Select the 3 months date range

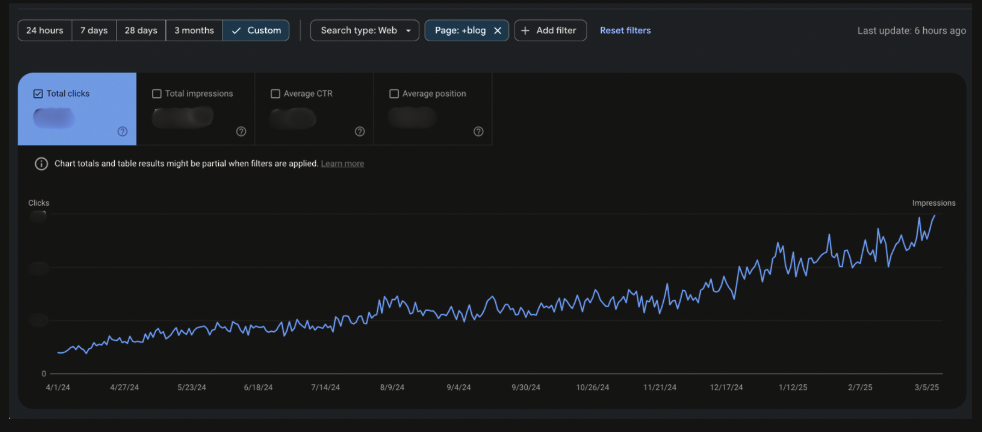194,31
